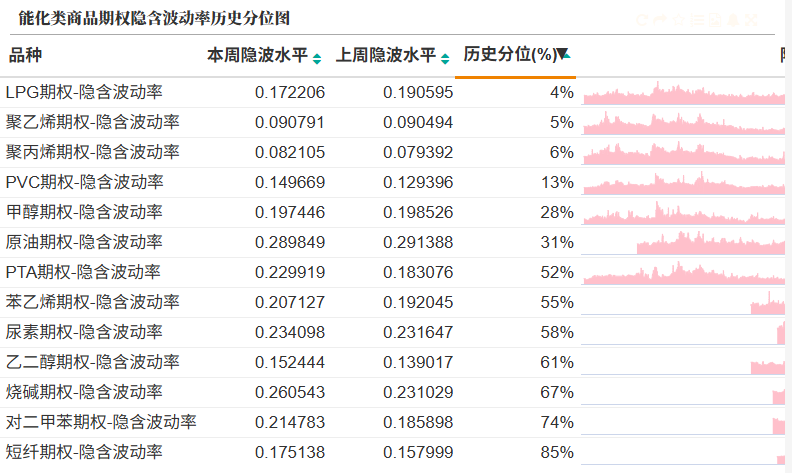
Task: Click the 28% percentile in 甲醇 row
Action: click(x=557, y=212)
